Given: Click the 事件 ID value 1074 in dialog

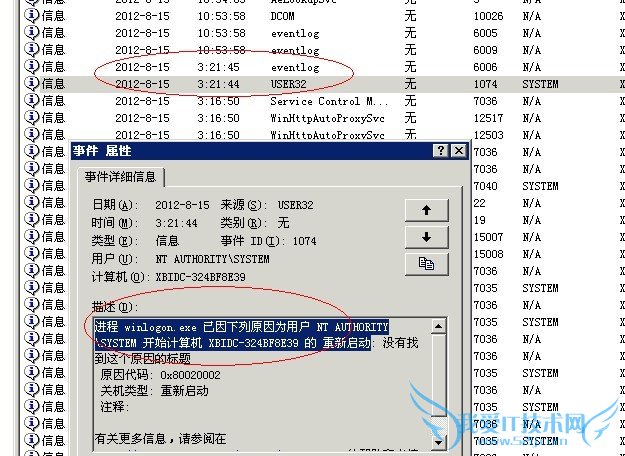Looking at the screenshot, I should tap(305, 241).
